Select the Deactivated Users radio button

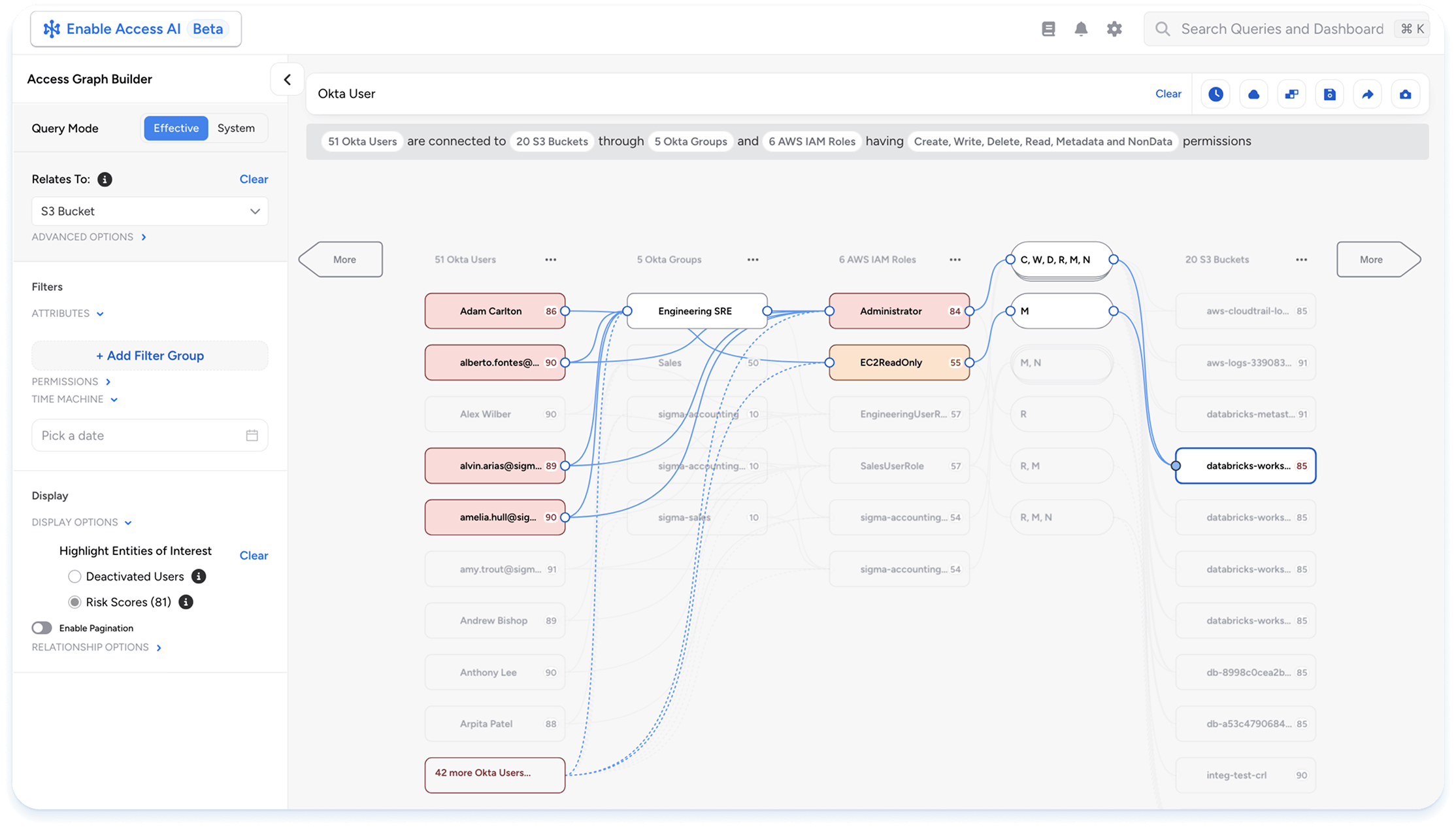tap(74, 577)
